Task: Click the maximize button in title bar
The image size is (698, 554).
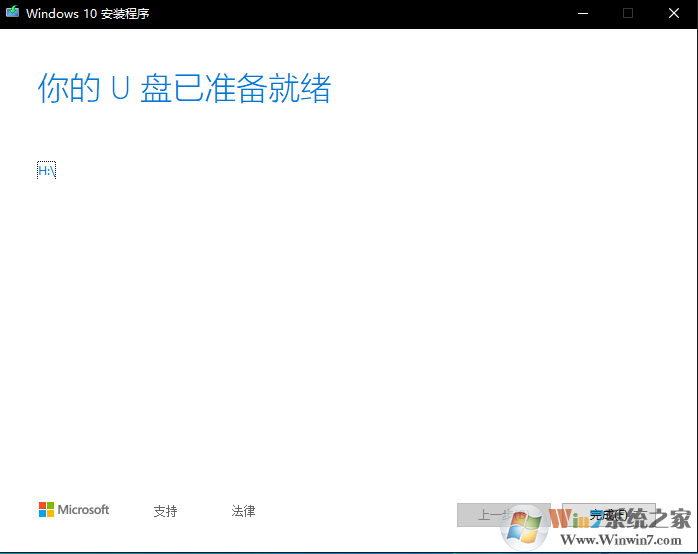Action: click(x=628, y=14)
